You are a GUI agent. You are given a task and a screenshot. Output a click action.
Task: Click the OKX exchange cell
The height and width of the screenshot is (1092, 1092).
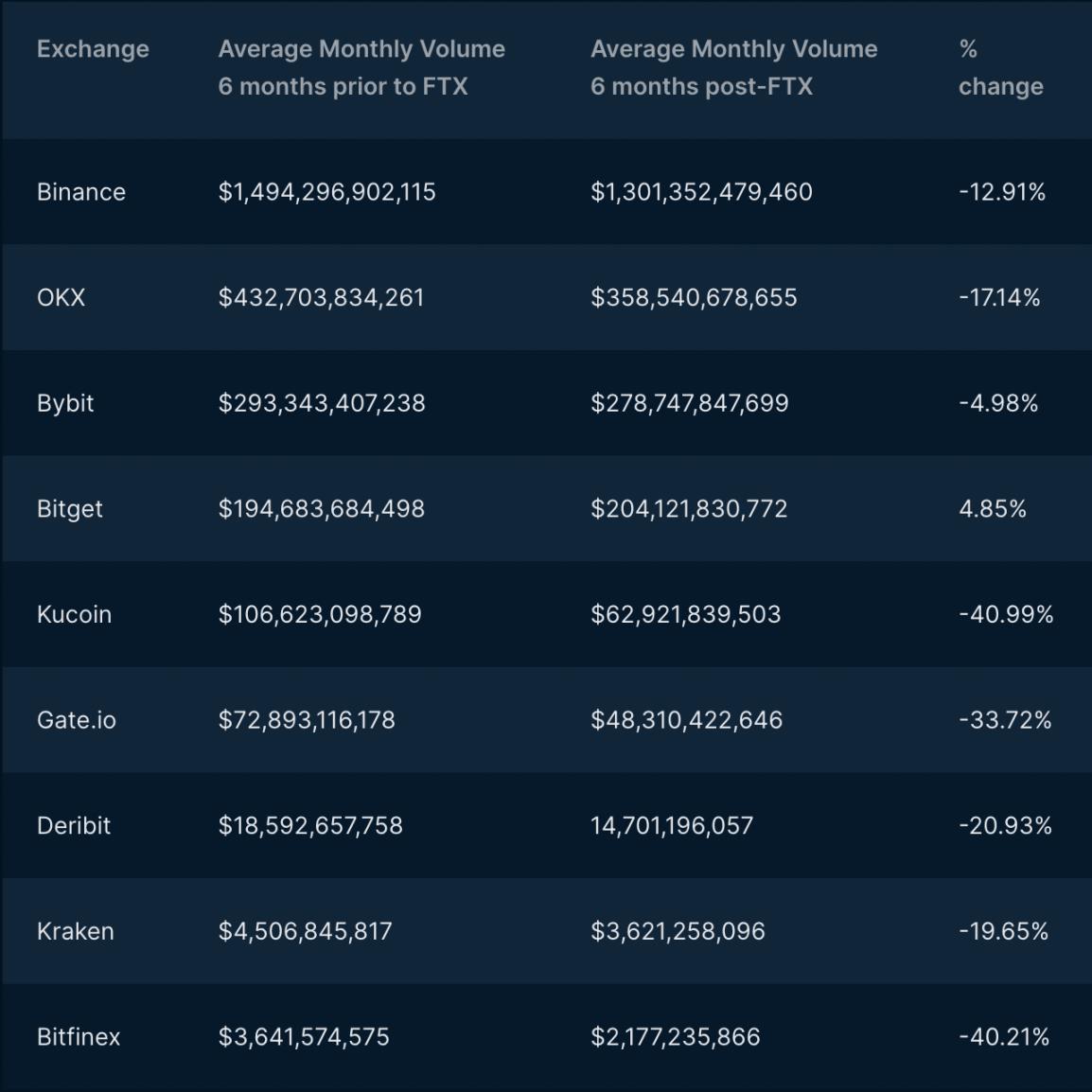[x=61, y=297]
